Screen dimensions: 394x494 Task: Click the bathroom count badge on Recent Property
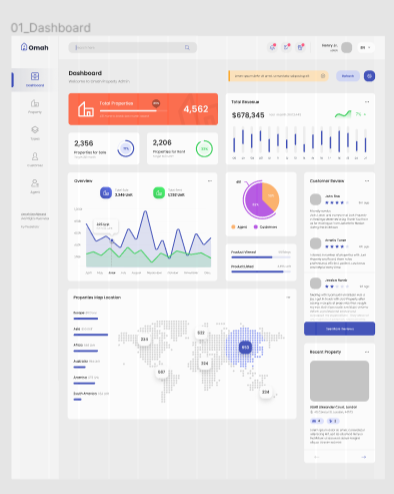[x=333, y=421]
